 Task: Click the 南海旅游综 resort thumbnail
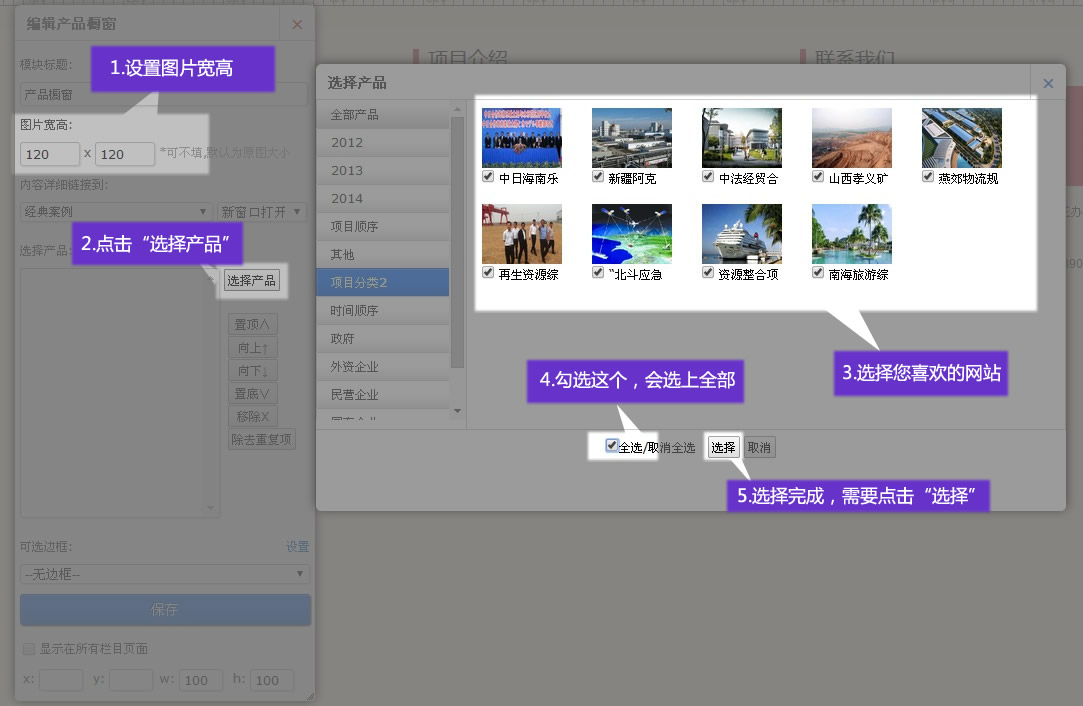click(851, 233)
